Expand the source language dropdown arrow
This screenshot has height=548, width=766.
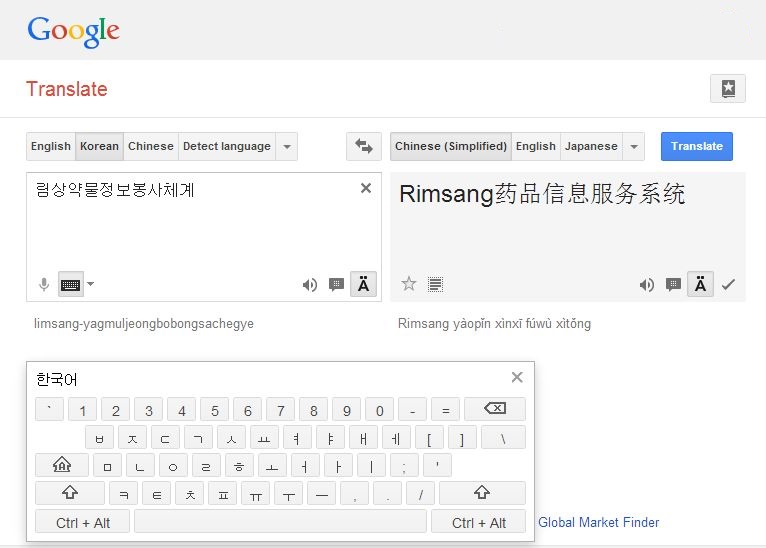(x=287, y=146)
